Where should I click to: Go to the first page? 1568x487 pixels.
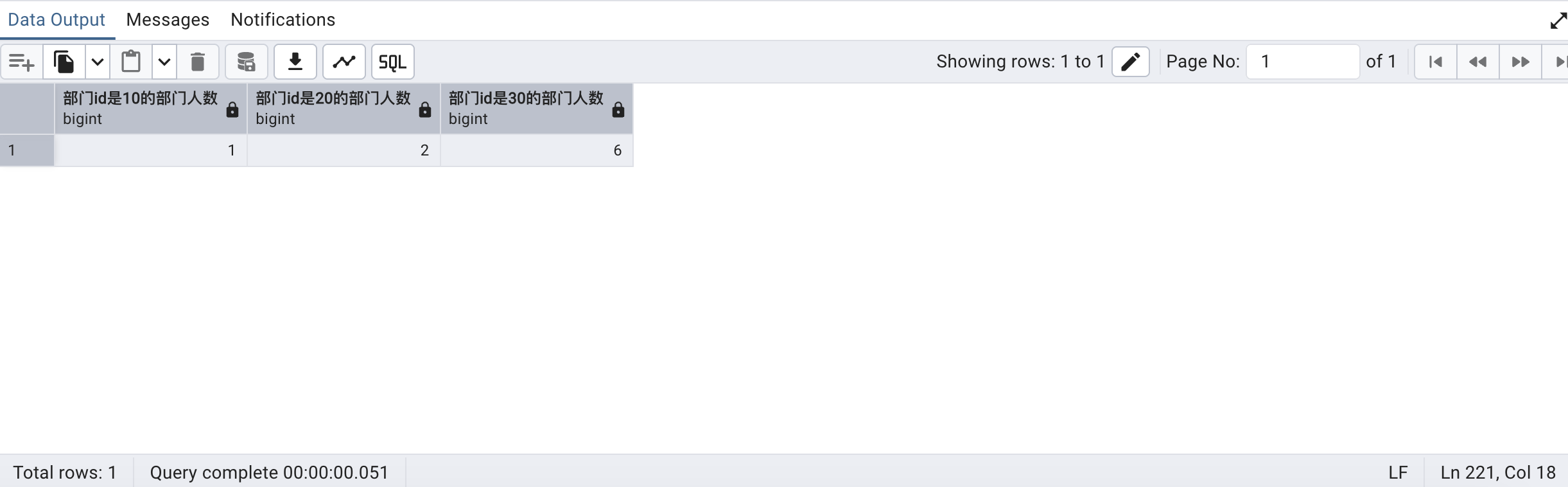(1436, 62)
